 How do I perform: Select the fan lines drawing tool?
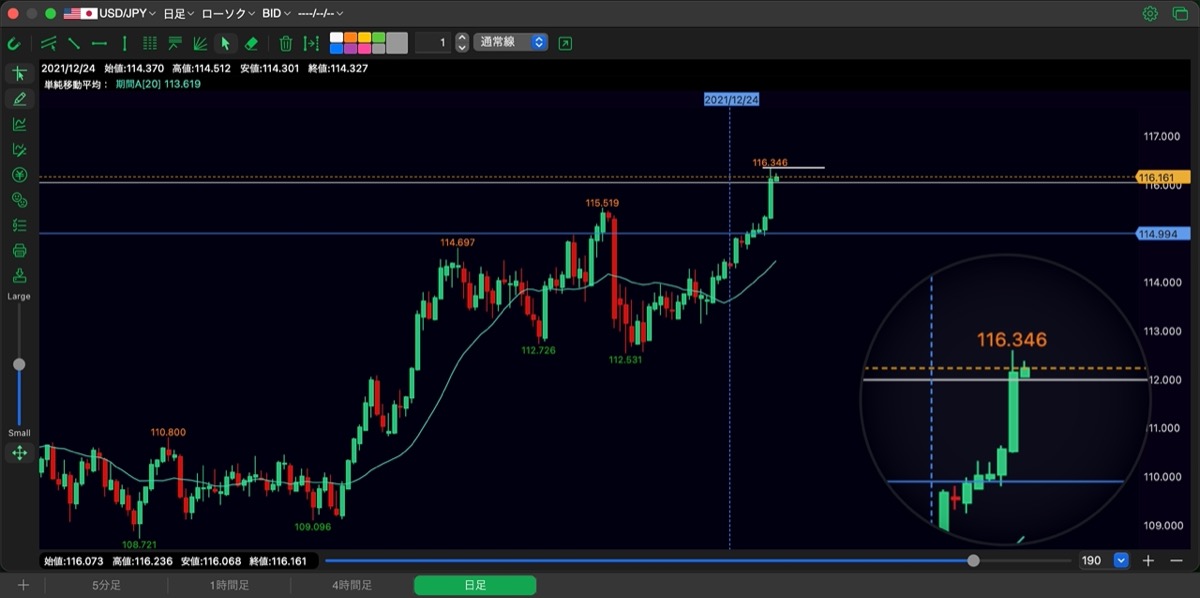point(200,43)
